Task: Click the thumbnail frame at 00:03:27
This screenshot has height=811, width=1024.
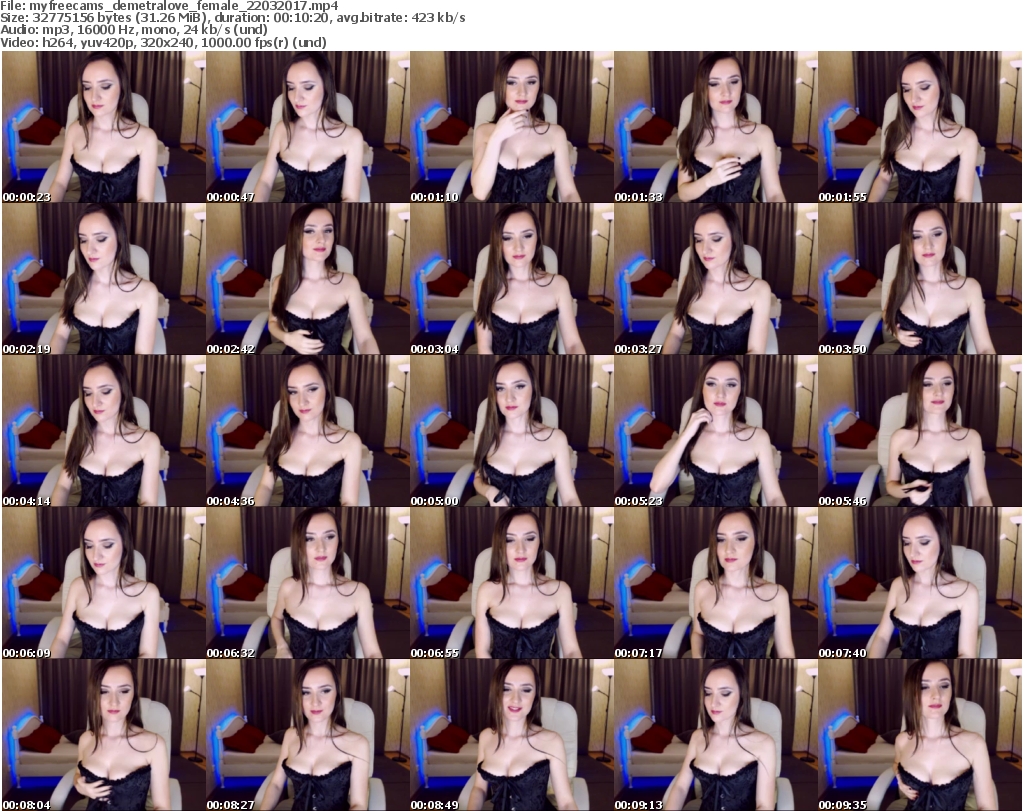Action: [716, 279]
